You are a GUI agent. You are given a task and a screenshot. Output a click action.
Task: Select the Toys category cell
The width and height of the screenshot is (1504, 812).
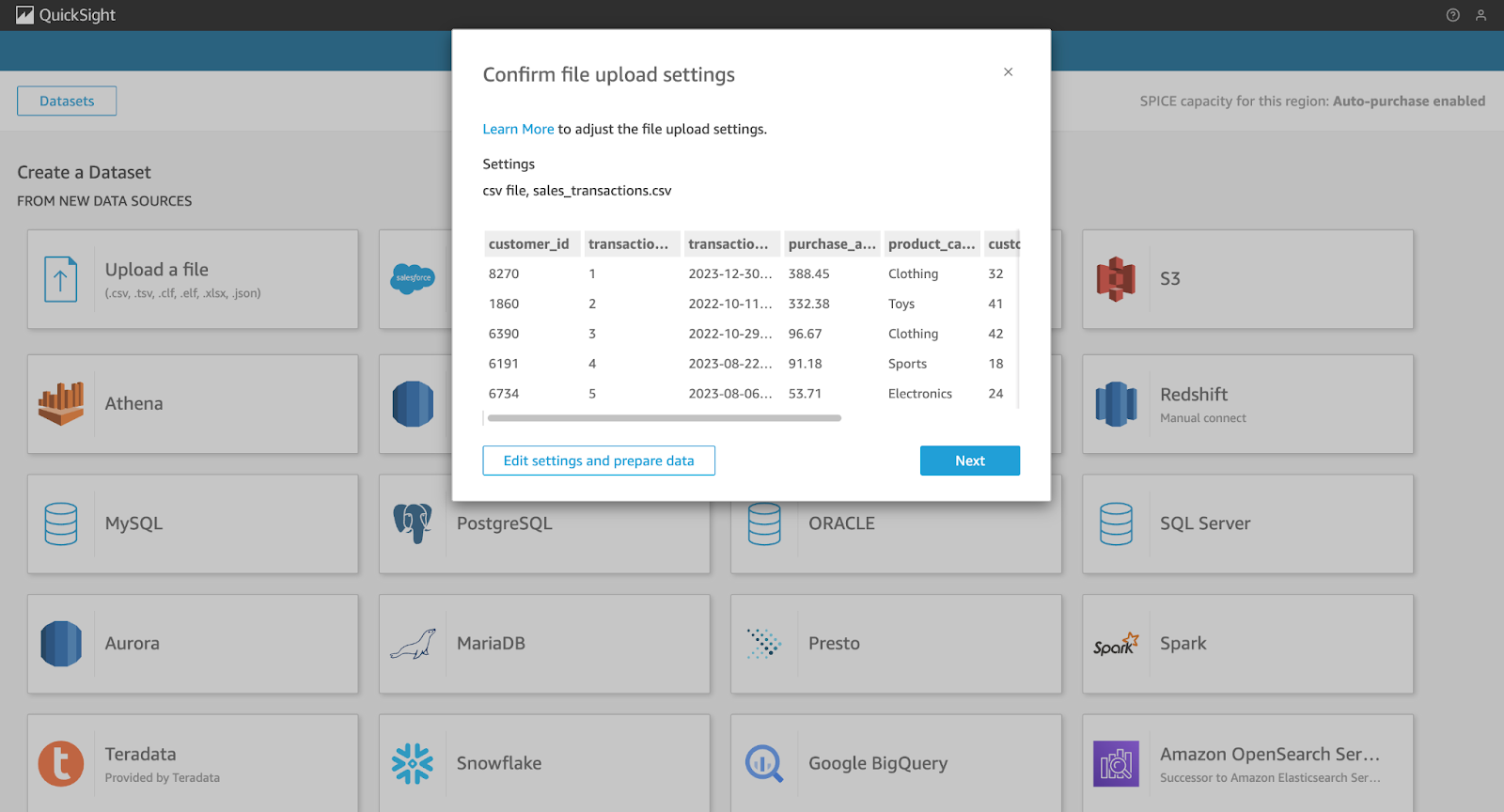(901, 304)
